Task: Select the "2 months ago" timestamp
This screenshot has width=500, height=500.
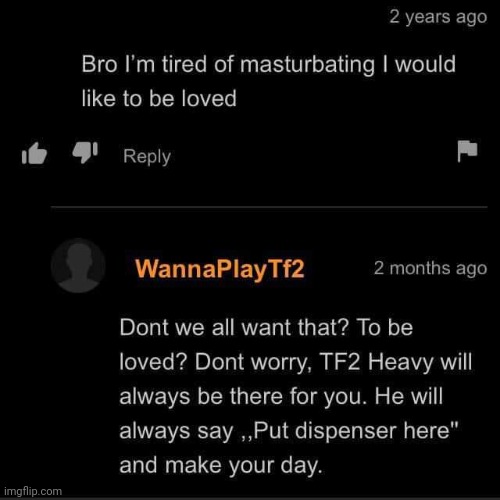Action: click(430, 268)
